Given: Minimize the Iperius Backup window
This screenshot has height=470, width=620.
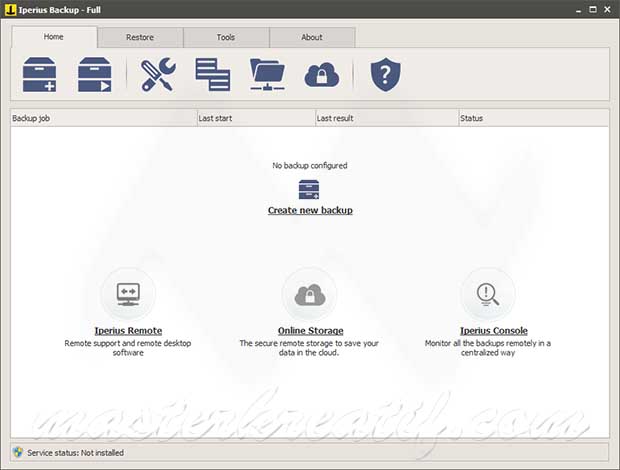Looking at the screenshot, I should pos(578,10).
